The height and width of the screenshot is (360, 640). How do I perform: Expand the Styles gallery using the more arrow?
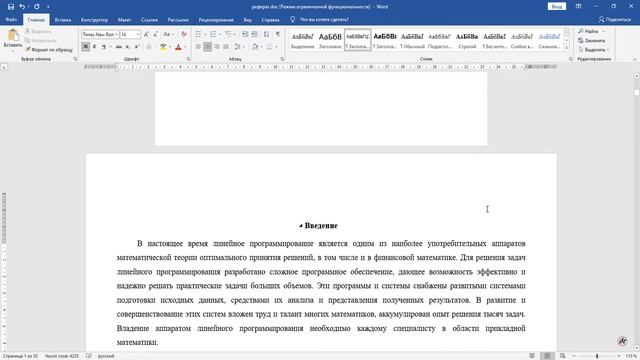pos(567,48)
